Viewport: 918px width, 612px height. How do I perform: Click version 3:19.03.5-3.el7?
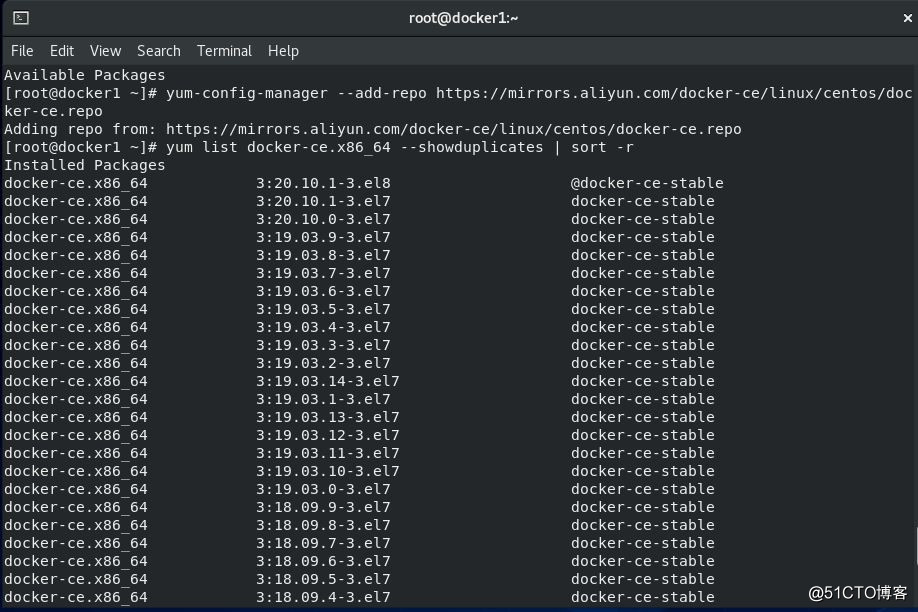pos(323,309)
